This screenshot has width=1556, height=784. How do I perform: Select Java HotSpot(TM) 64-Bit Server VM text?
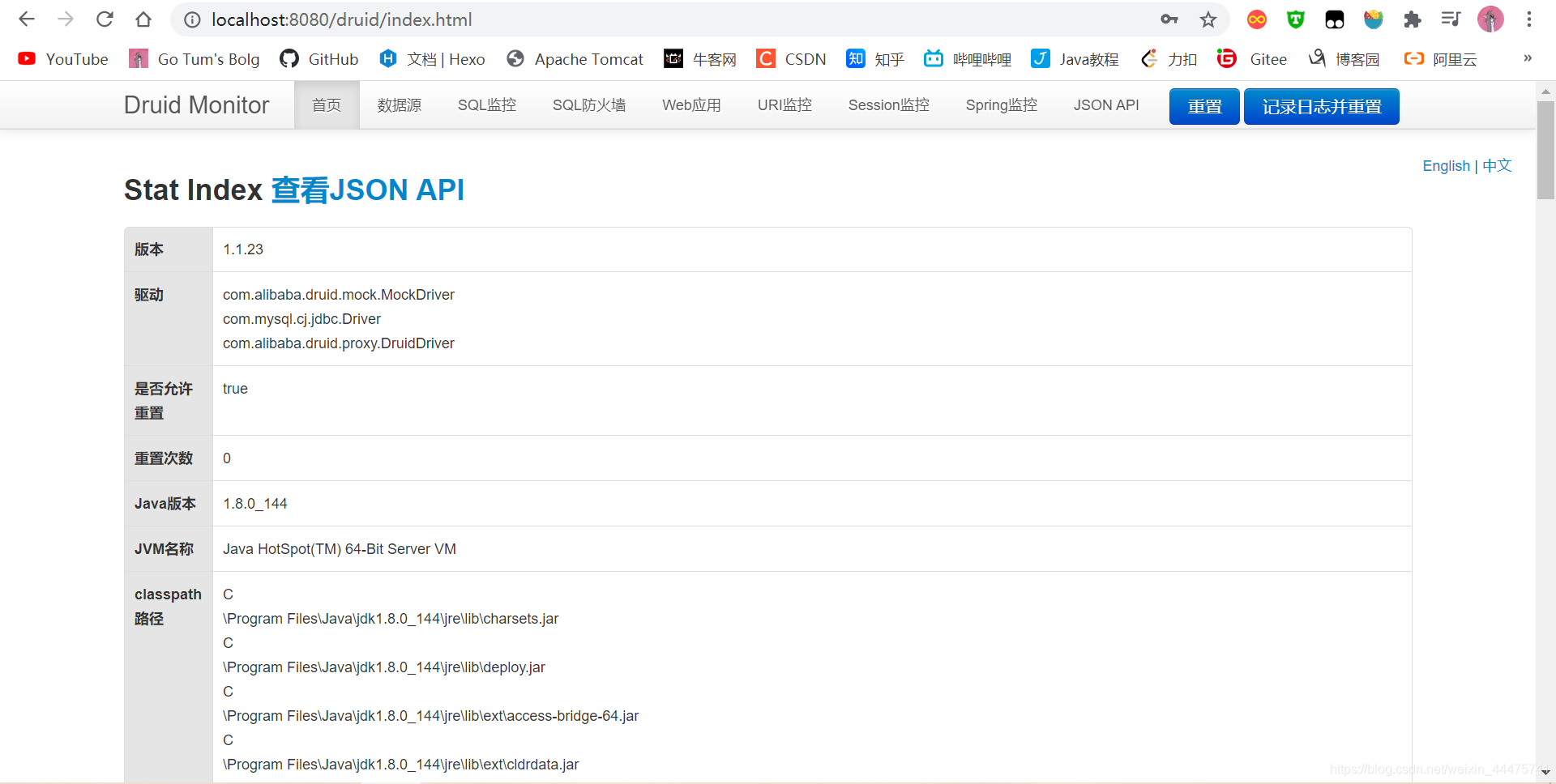(340, 549)
